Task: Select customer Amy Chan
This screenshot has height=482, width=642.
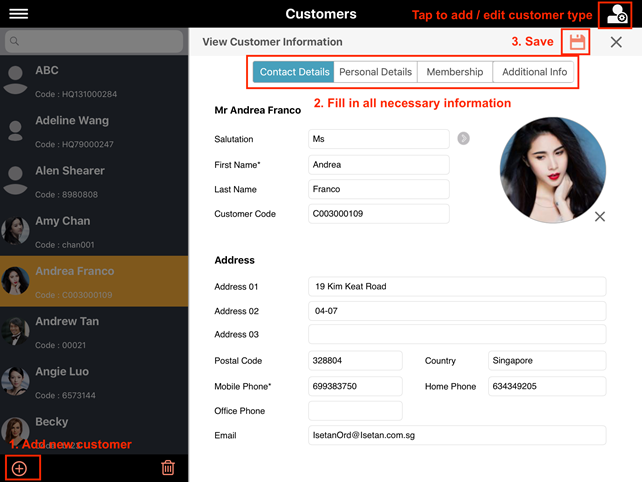Action: tap(94, 231)
